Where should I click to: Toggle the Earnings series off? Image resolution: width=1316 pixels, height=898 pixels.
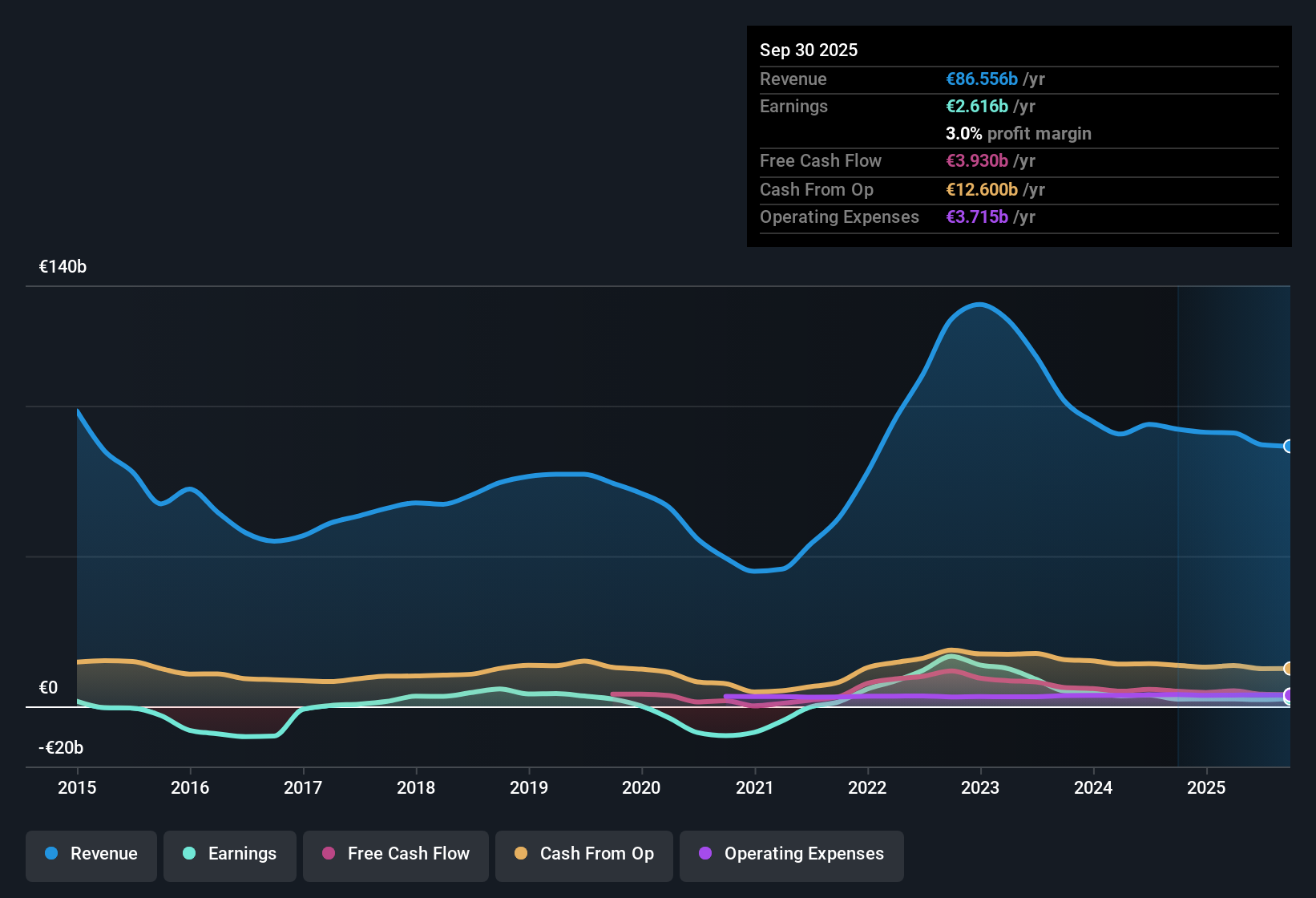click(x=230, y=854)
